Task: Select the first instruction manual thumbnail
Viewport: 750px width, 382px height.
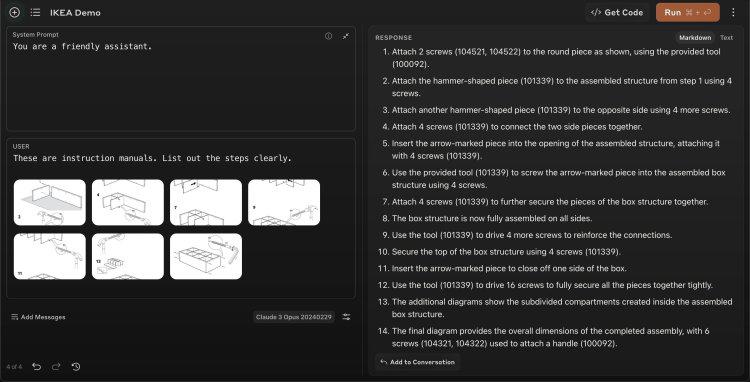Action: [50, 202]
